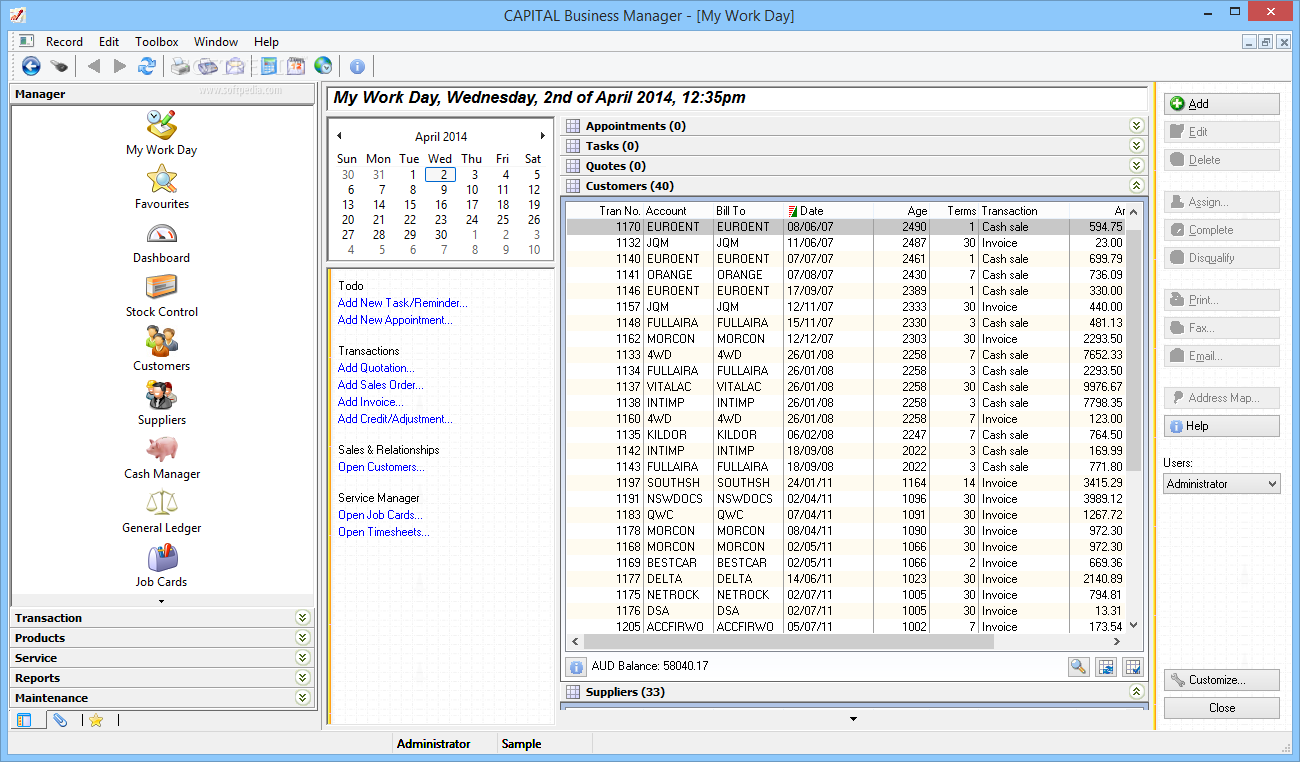Click the Add Sales Order link
Image resolution: width=1300 pixels, height=762 pixels.
coord(381,385)
